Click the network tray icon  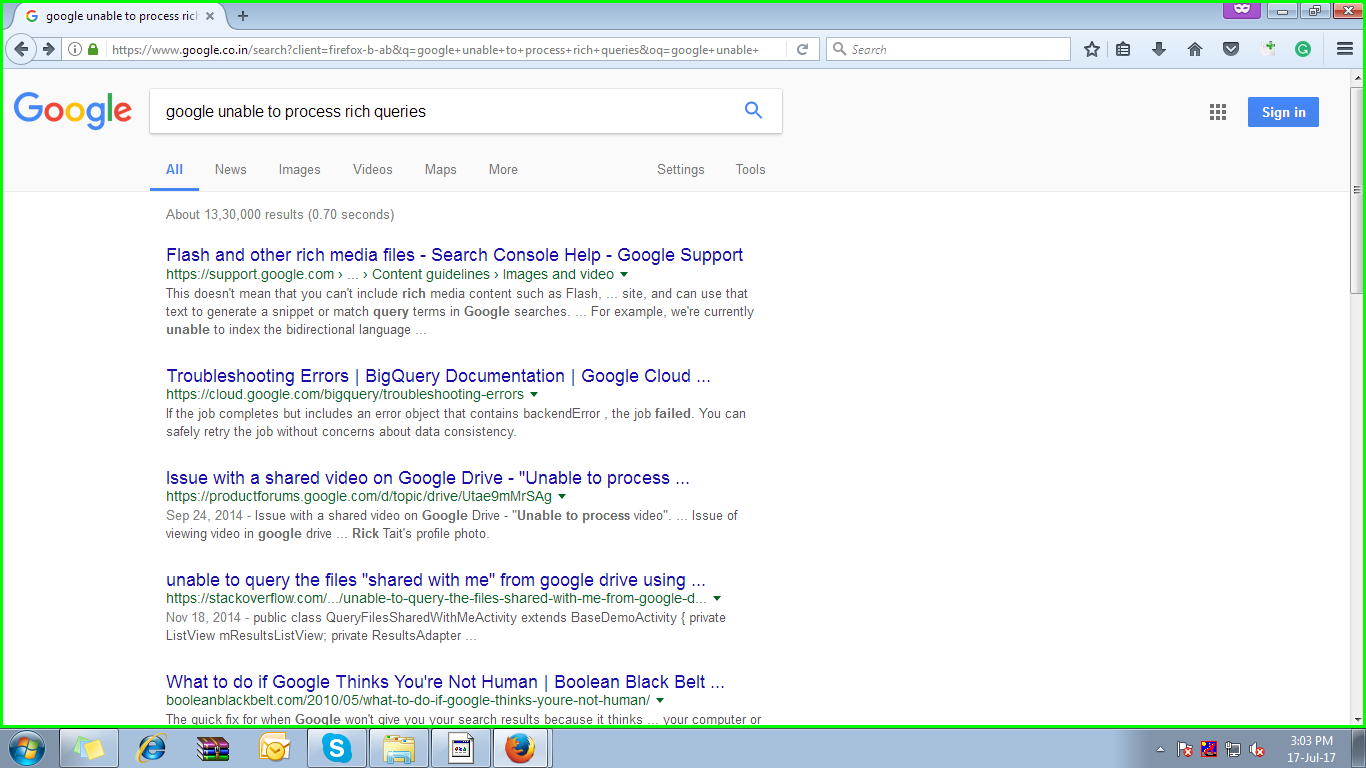coord(1233,749)
